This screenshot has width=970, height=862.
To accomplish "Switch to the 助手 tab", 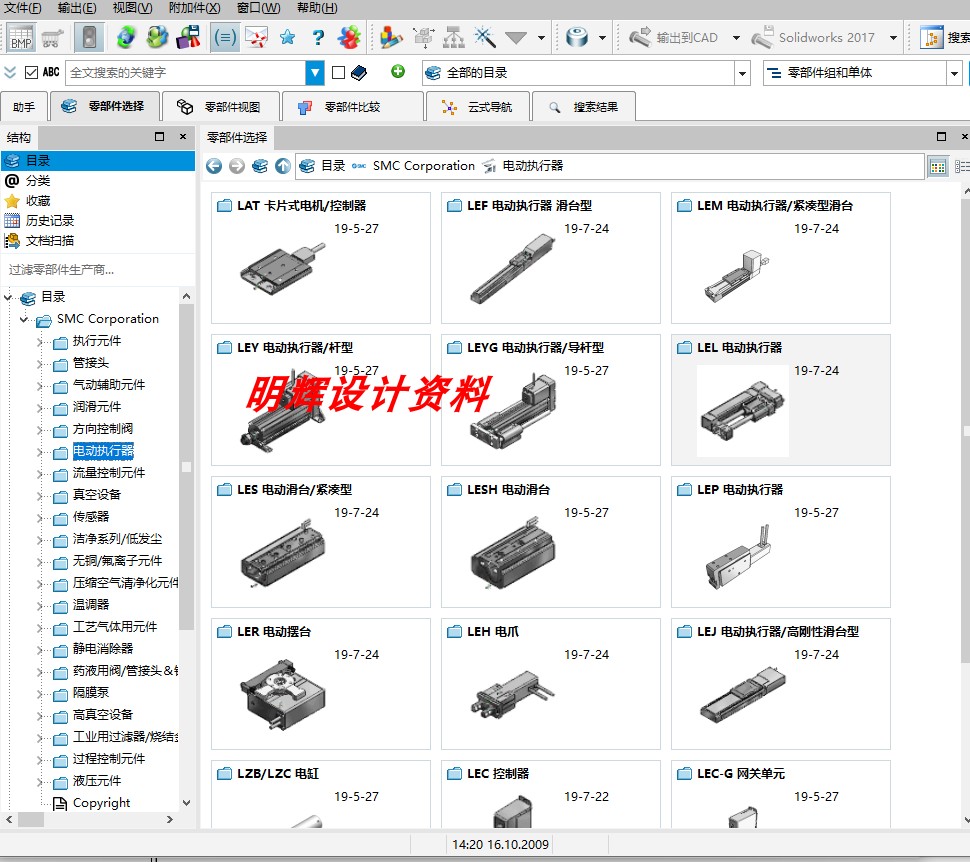I will [x=24, y=106].
